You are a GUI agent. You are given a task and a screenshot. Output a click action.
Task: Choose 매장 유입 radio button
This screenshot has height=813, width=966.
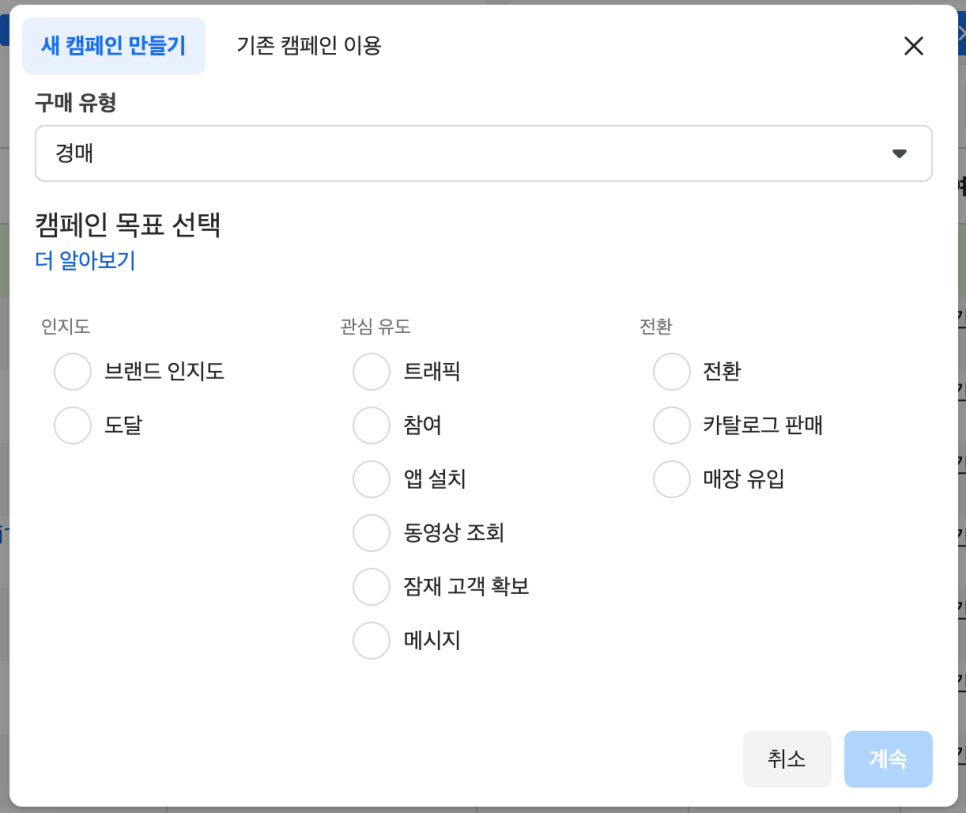click(x=672, y=479)
